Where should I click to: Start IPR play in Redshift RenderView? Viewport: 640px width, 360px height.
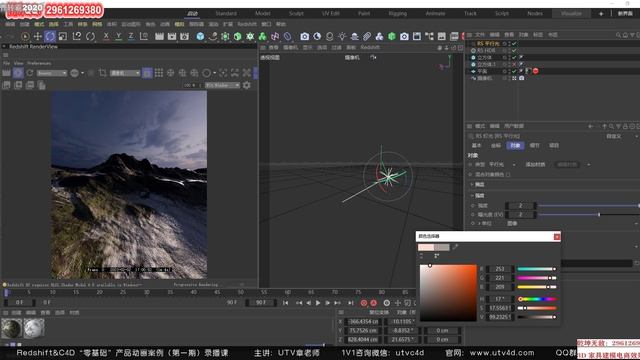[18, 73]
